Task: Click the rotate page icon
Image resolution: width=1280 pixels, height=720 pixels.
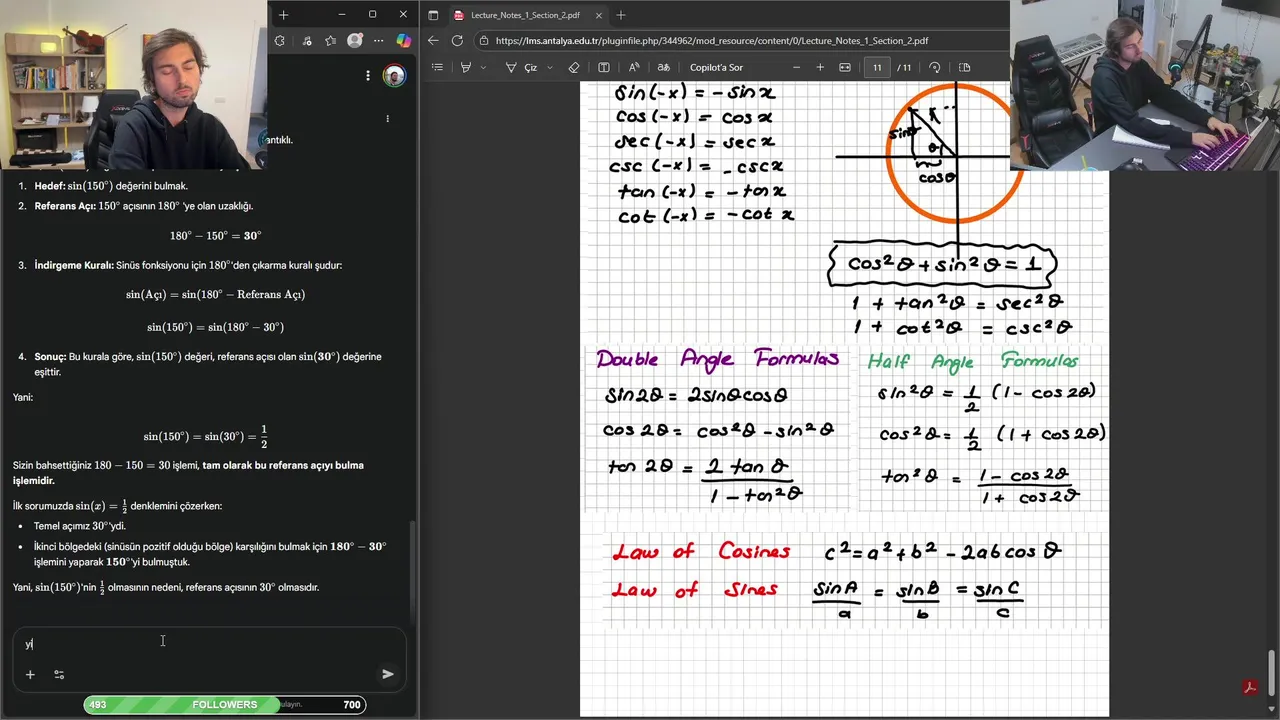Action: click(934, 67)
